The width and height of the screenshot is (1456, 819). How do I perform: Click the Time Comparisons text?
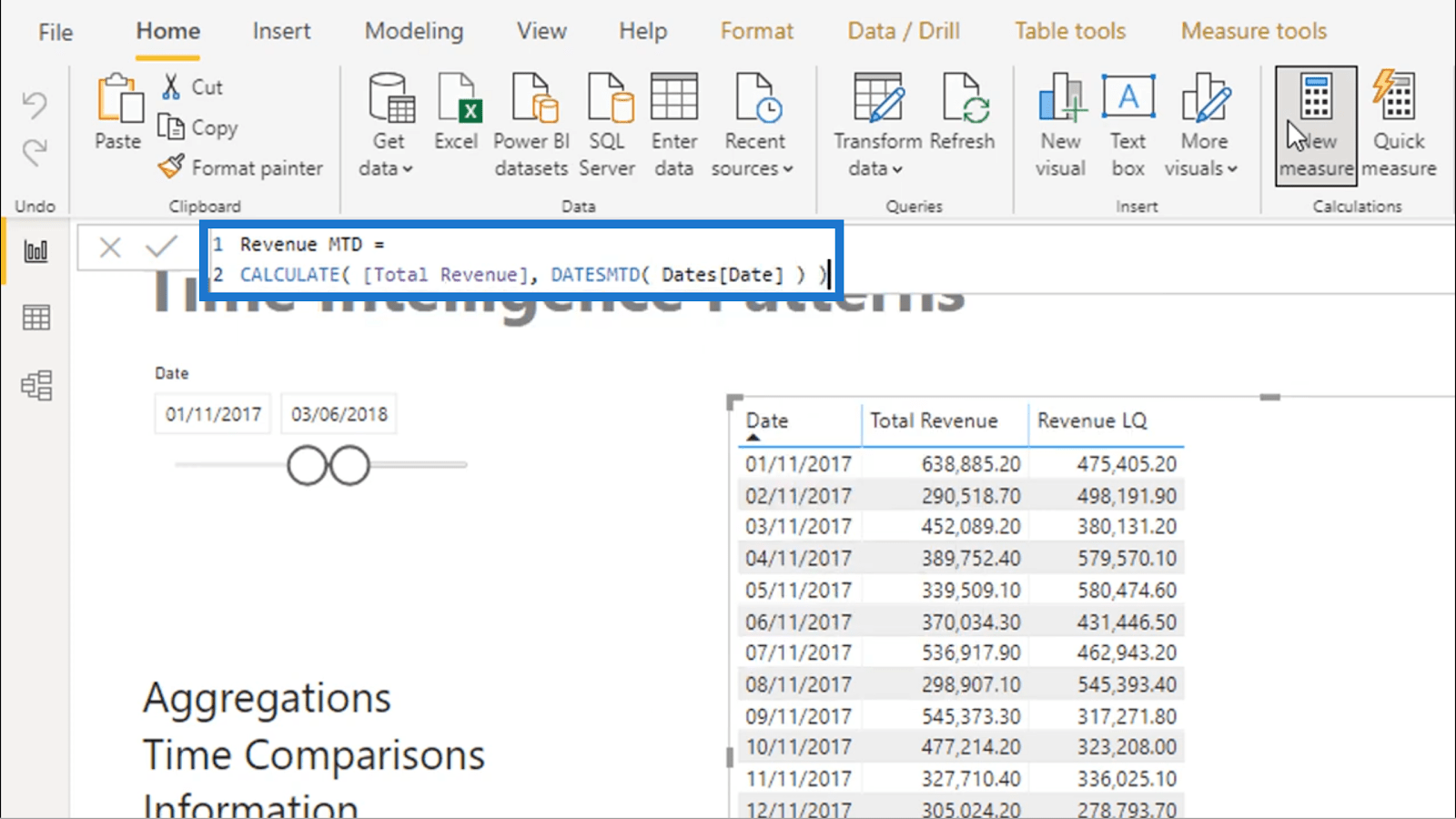(314, 755)
